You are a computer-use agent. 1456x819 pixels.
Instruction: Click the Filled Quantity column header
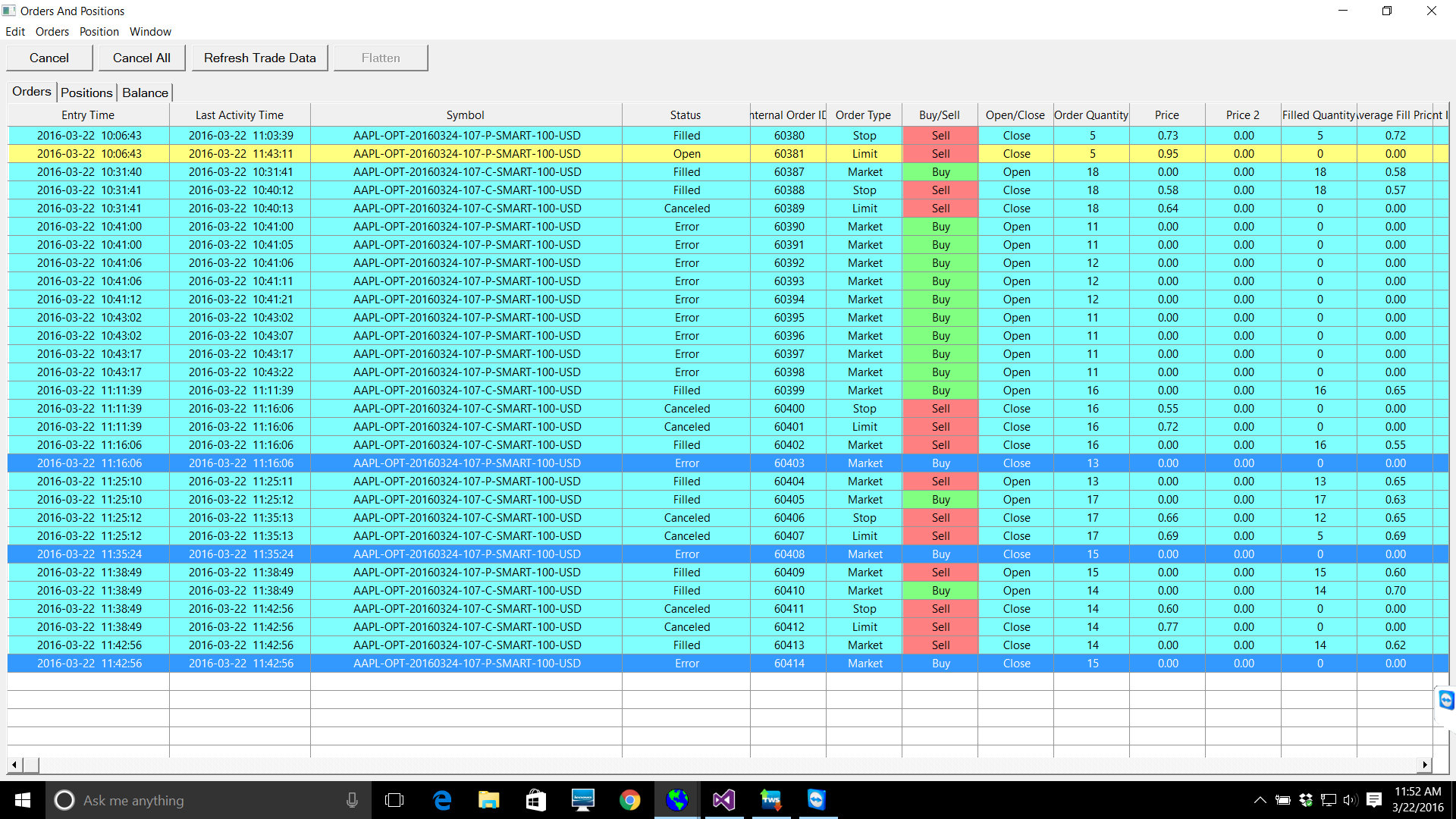tap(1319, 115)
